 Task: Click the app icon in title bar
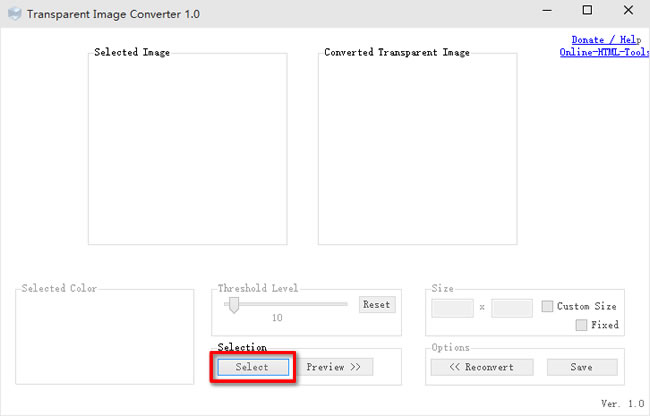(x=15, y=14)
